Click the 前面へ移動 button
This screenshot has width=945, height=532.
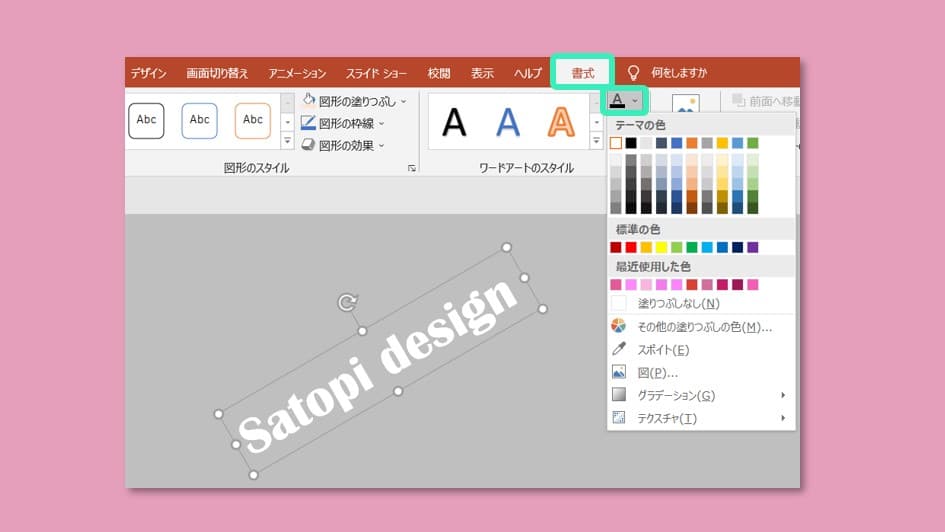click(767, 101)
